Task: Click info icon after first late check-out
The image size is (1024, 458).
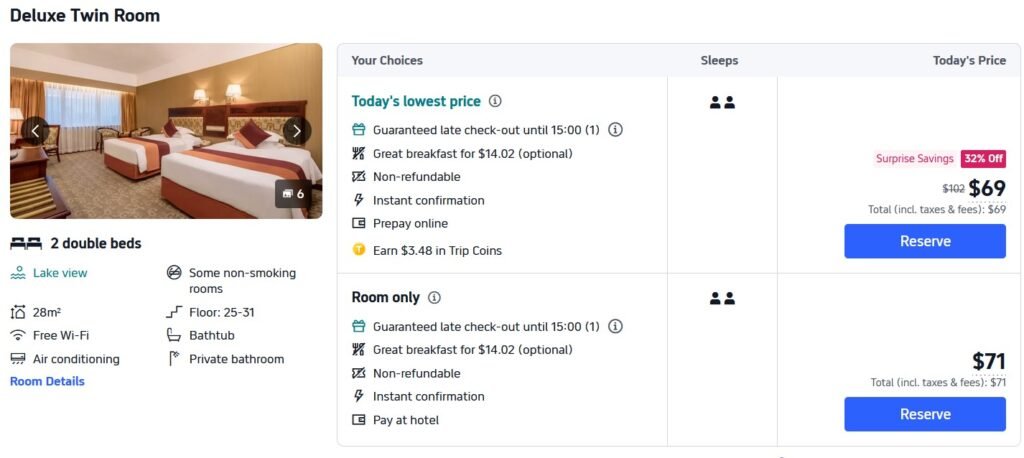Action: coord(616,130)
